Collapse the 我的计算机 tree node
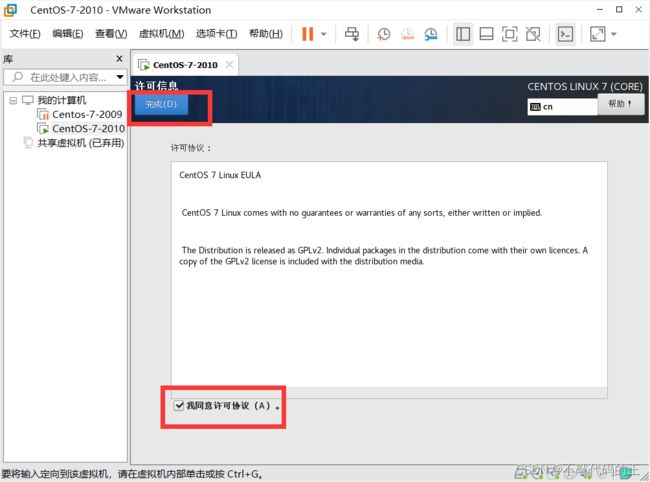The image size is (650, 482). pyautogui.click(x=13, y=100)
